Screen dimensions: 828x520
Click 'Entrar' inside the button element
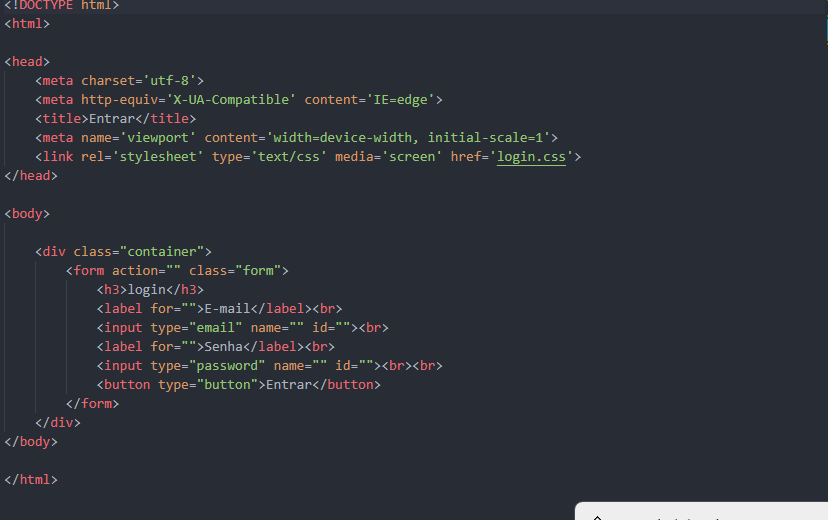coord(288,385)
